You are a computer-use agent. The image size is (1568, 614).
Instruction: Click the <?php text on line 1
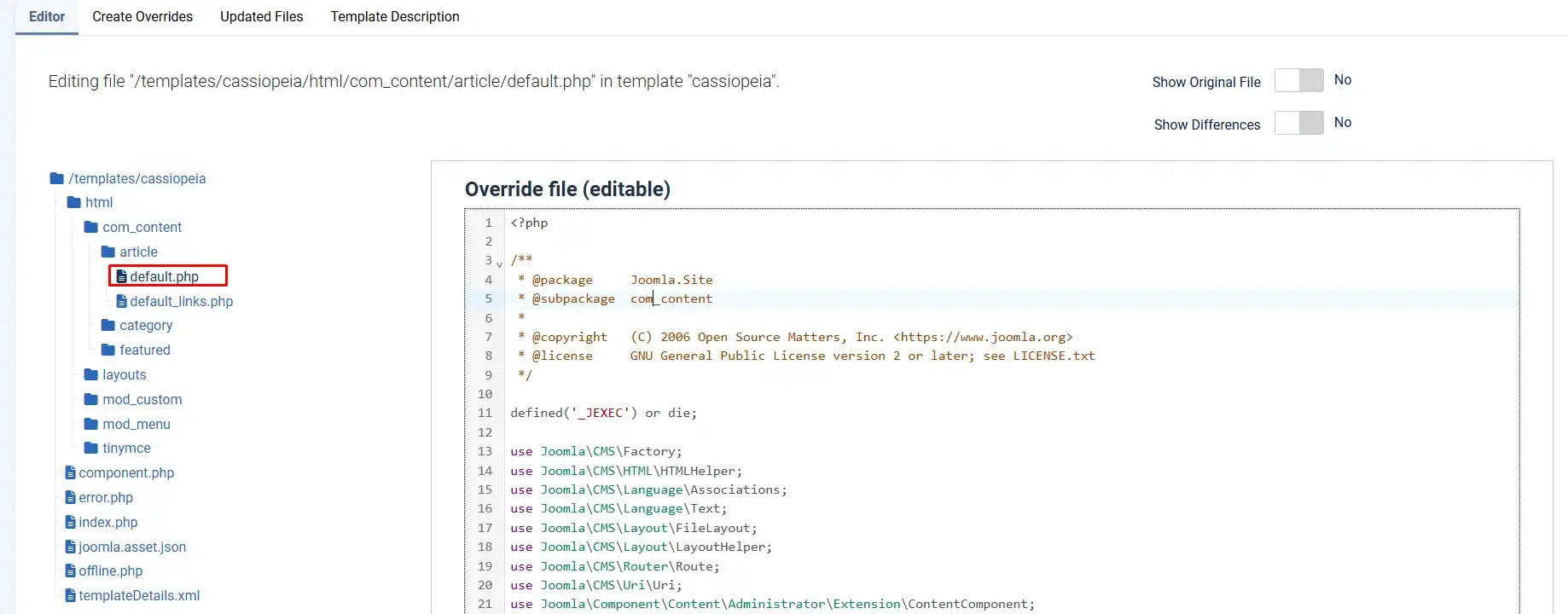point(529,223)
